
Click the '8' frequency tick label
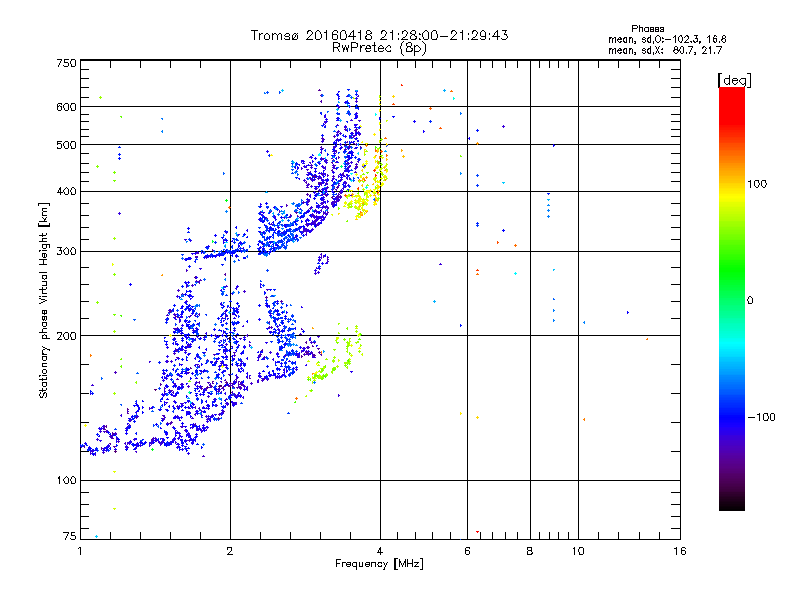(x=530, y=551)
